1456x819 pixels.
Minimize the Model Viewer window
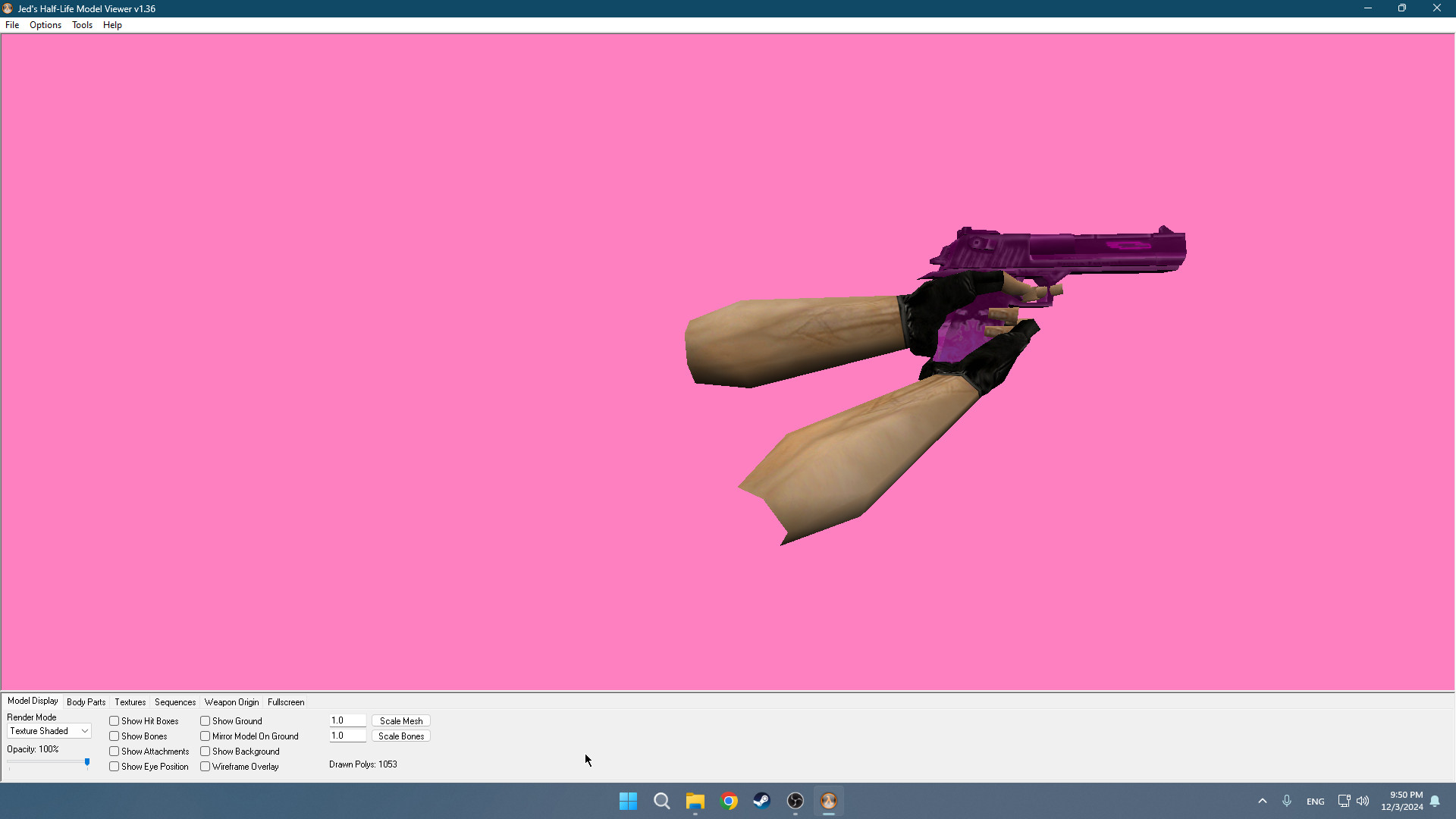tap(1367, 8)
